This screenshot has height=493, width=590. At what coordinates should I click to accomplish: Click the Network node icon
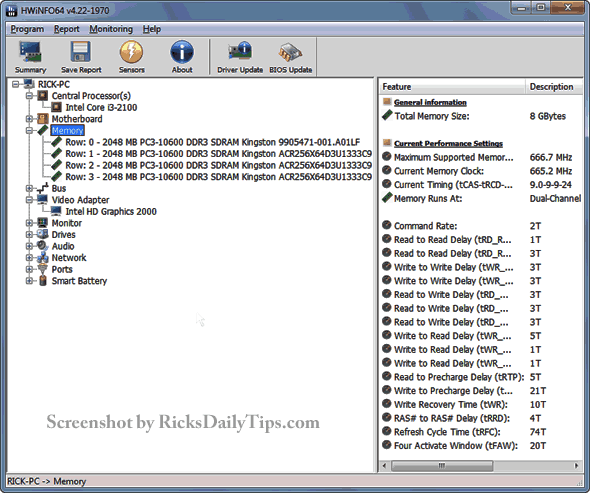43,257
